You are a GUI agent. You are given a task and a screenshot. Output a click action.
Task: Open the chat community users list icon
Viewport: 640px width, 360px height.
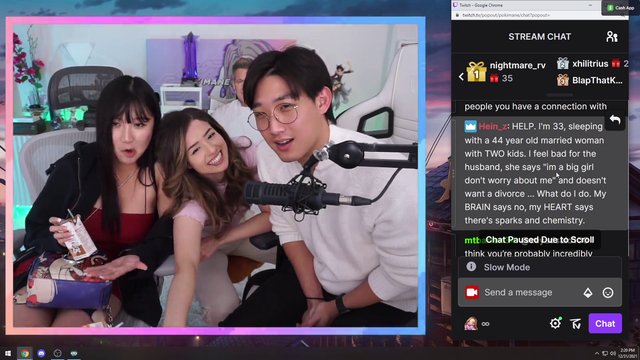click(611, 37)
